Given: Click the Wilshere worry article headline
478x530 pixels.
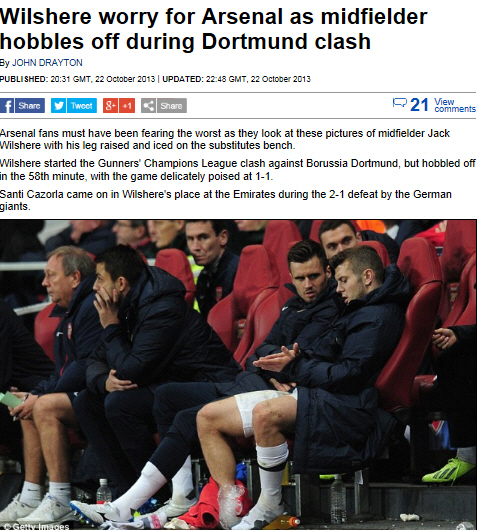Looking at the screenshot, I should pos(214,29).
